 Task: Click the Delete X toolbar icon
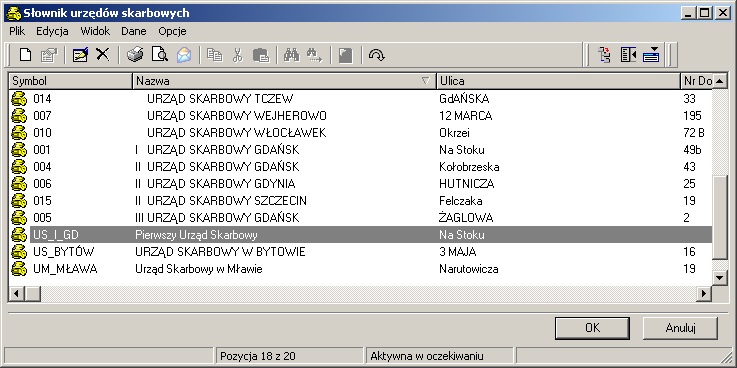102,55
